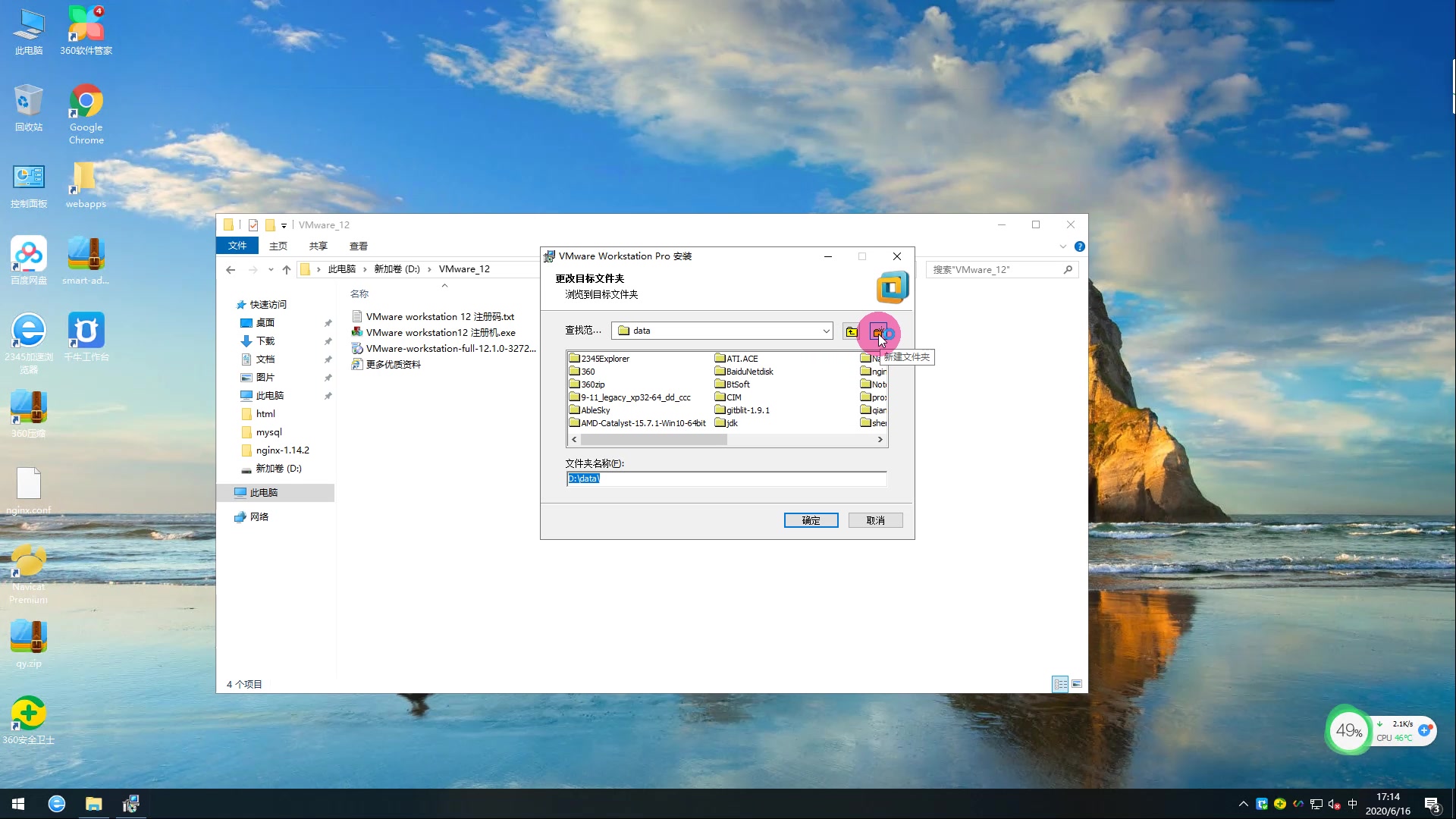Click the folder list scroll-left arrow
The width and height of the screenshot is (1456, 819).
[574, 440]
